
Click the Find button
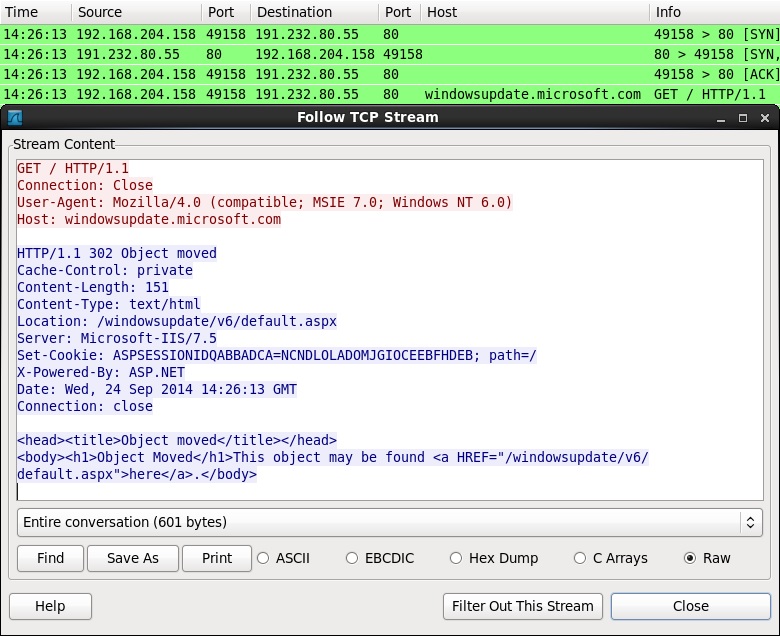[x=50, y=558]
